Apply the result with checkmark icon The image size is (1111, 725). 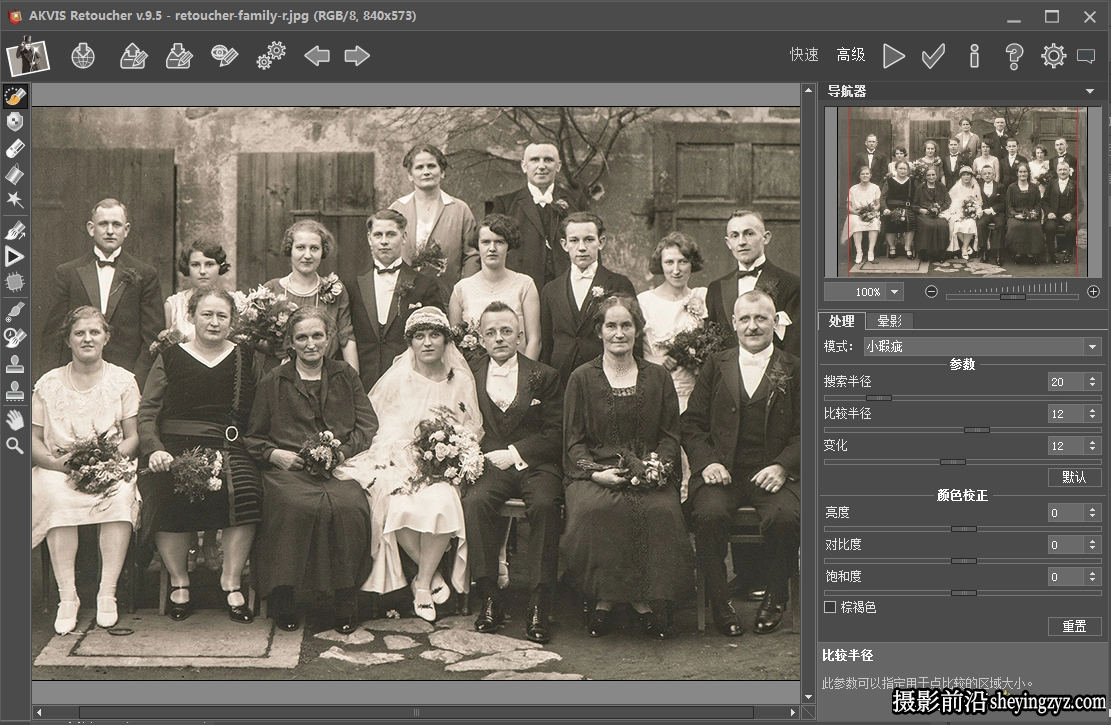click(933, 56)
